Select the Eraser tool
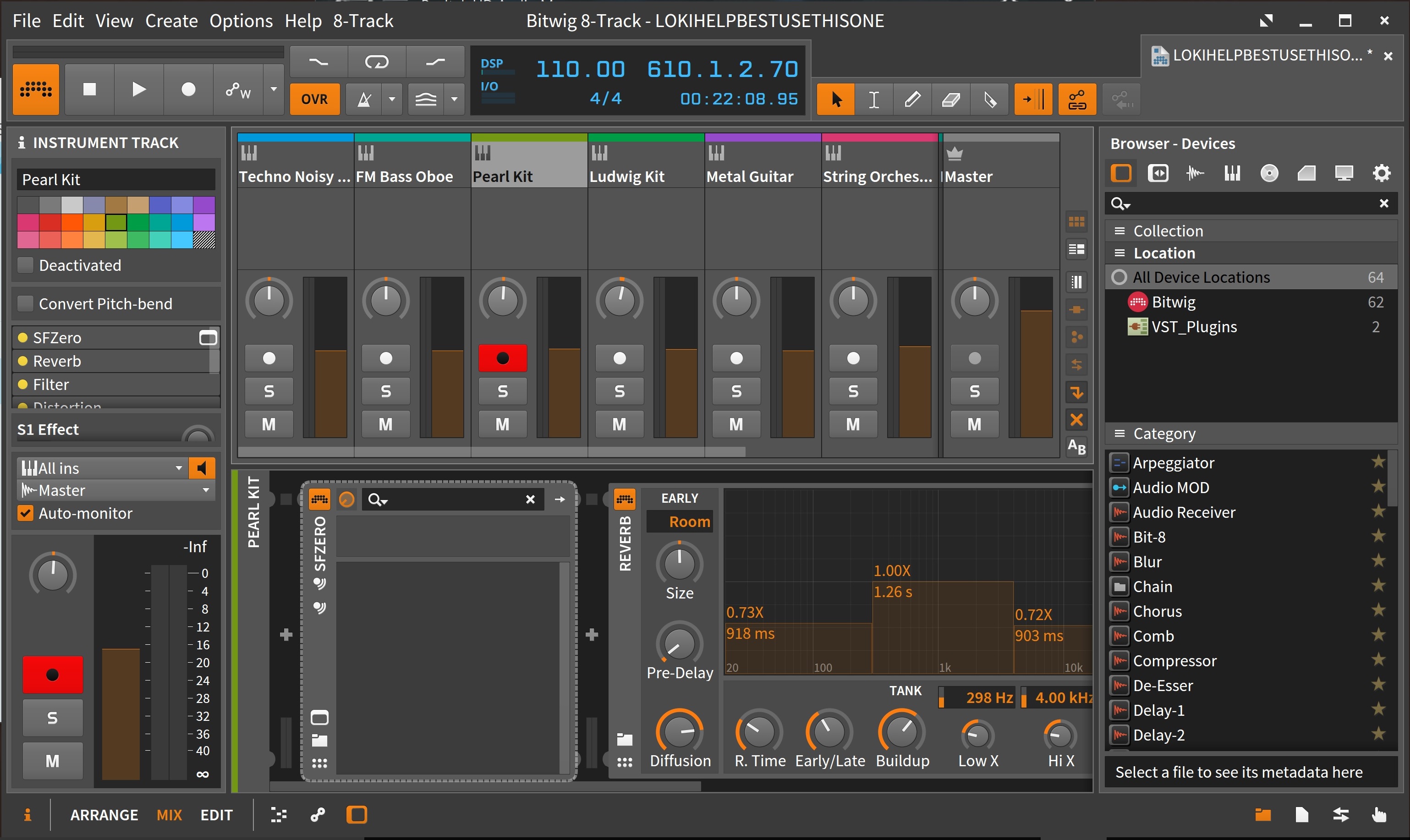 (x=951, y=99)
